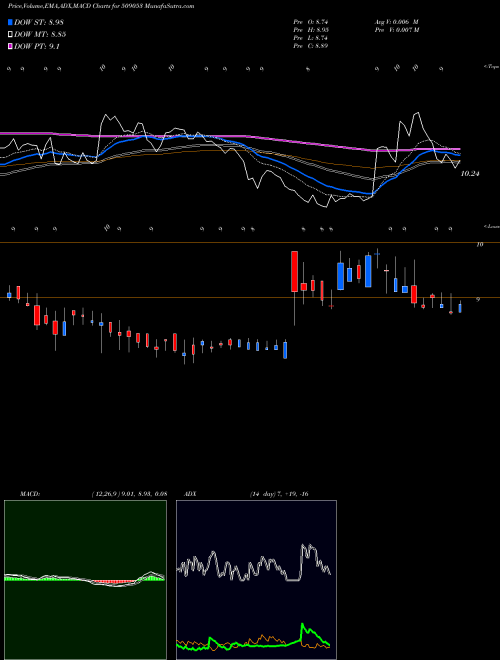Click the MACD panel title
The image size is (500, 660).
[30, 494]
